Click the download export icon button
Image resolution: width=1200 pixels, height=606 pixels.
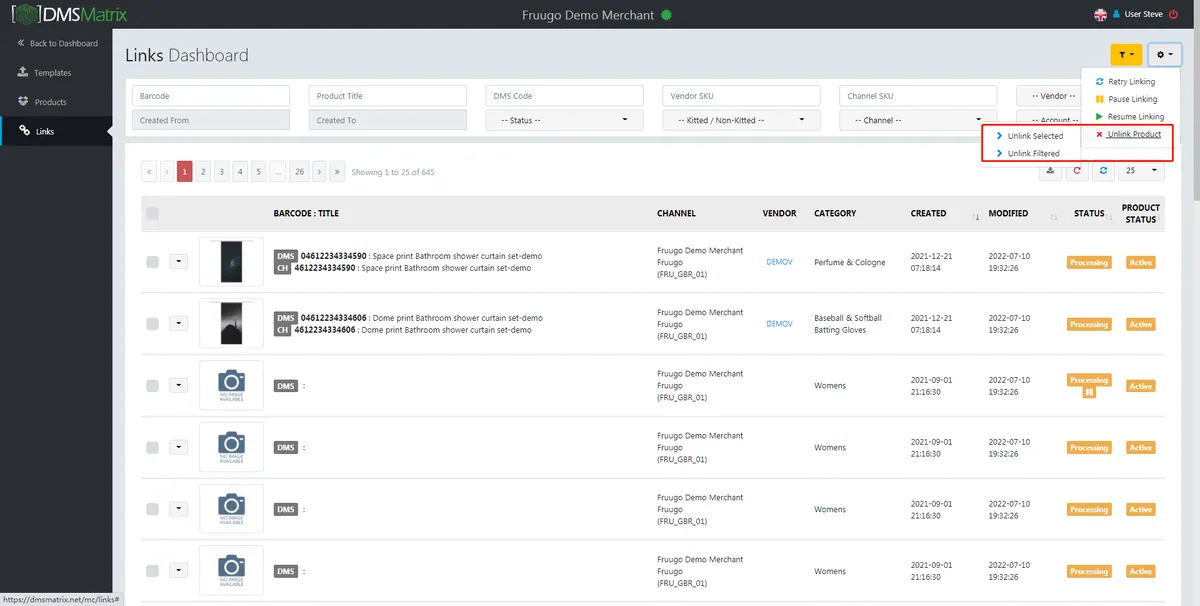(1050, 171)
